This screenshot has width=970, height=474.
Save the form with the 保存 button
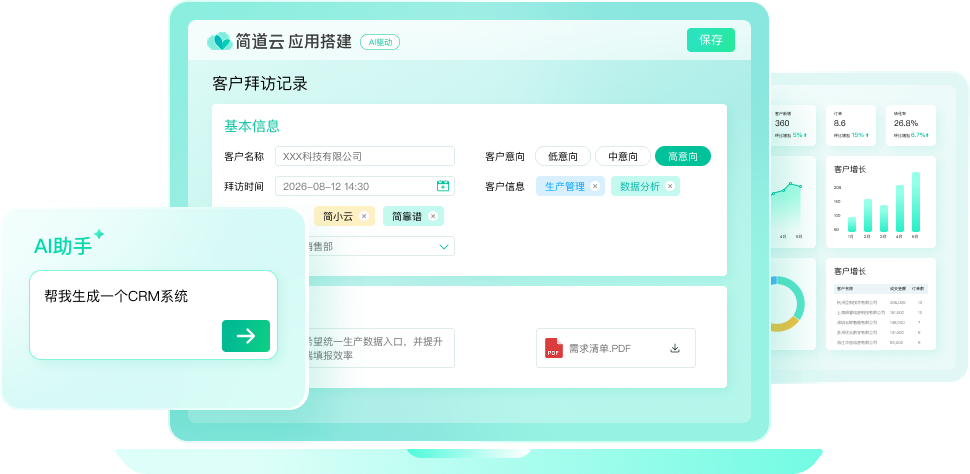[711, 40]
